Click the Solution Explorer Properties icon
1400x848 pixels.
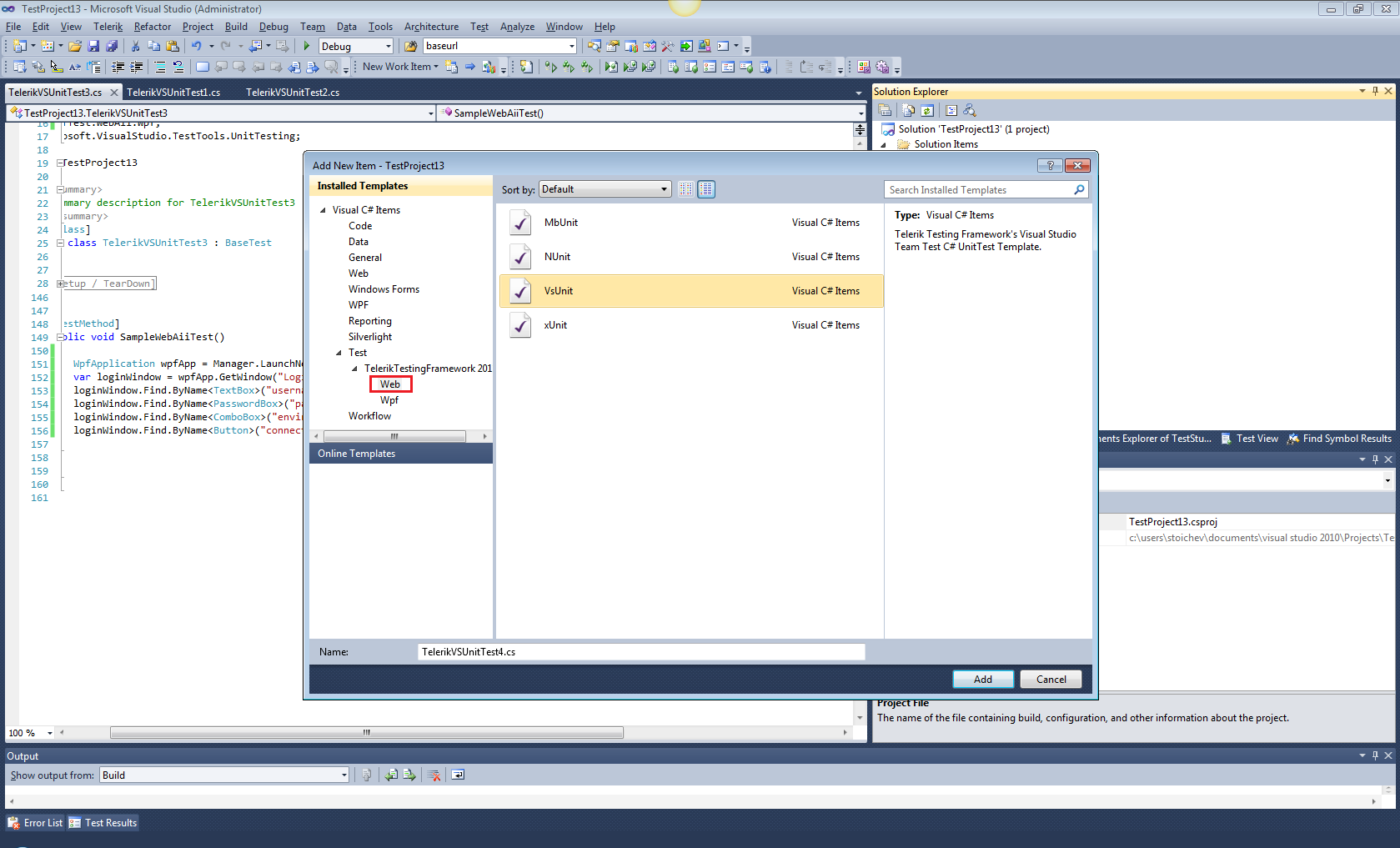(886, 110)
